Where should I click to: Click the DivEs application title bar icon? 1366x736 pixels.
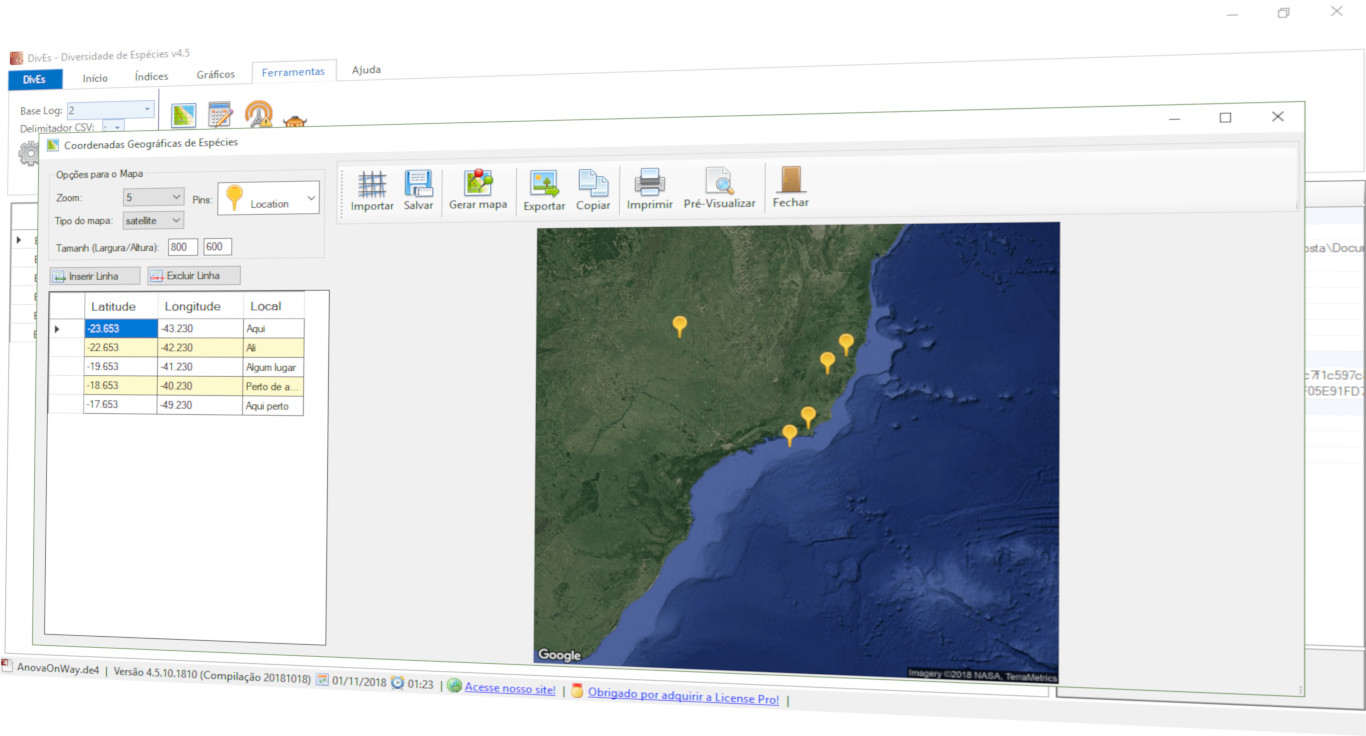tap(16, 57)
